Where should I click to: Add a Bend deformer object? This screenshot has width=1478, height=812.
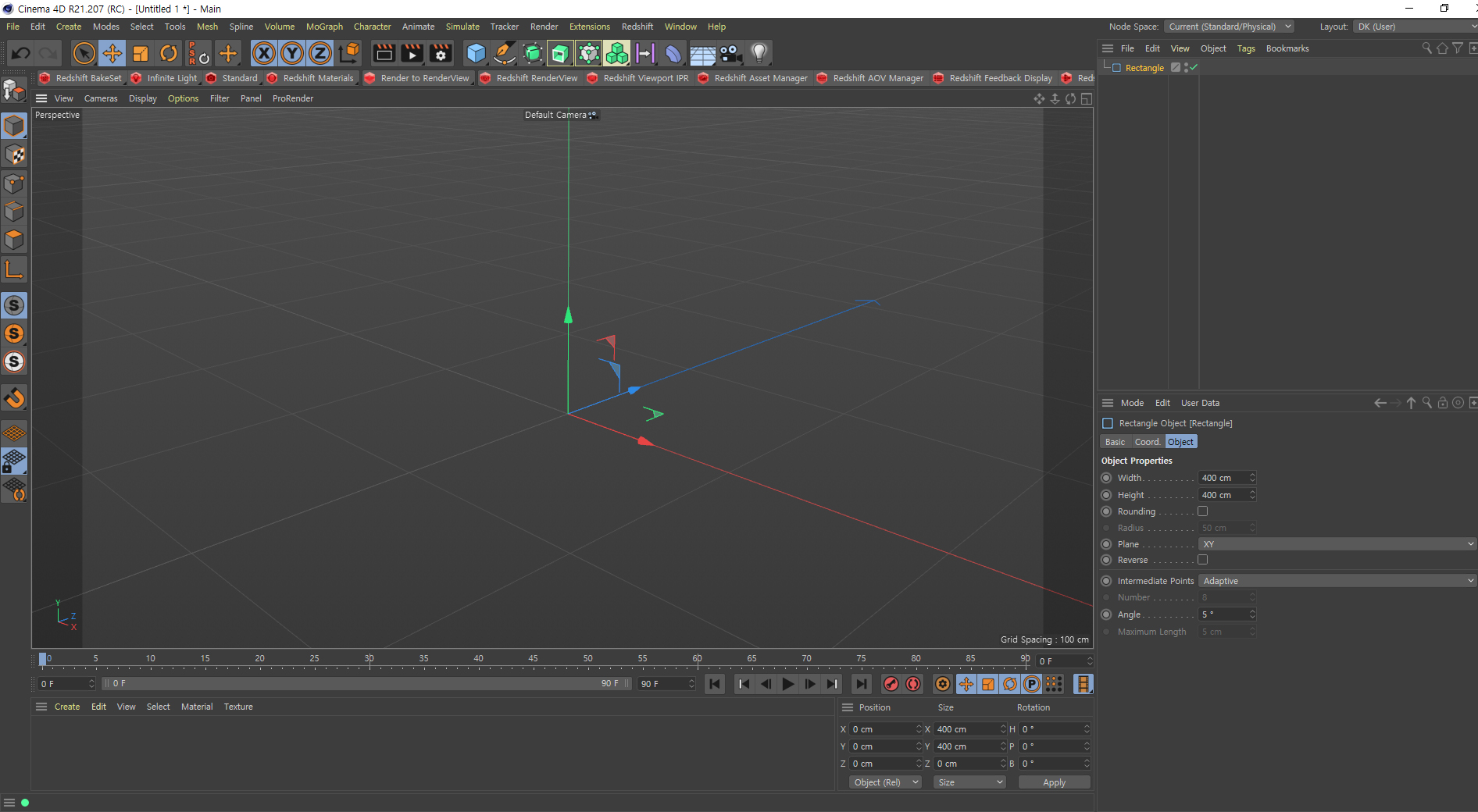(x=673, y=53)
